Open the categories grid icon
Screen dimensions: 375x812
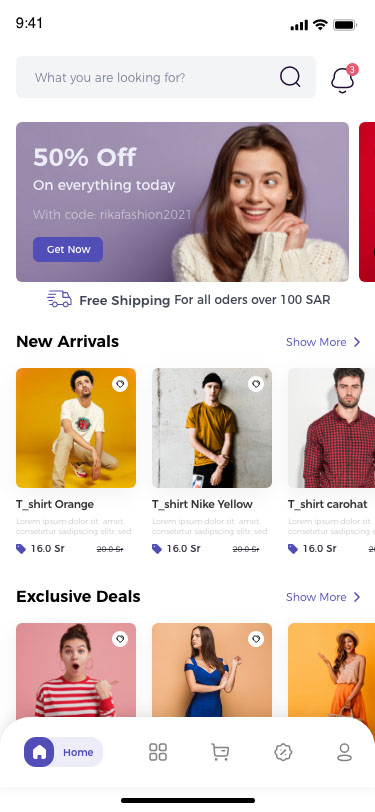[x=158, y=752]
